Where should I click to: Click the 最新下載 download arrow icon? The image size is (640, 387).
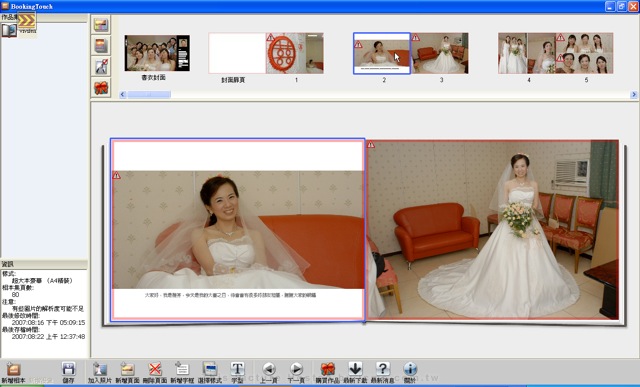click(355, 369)
